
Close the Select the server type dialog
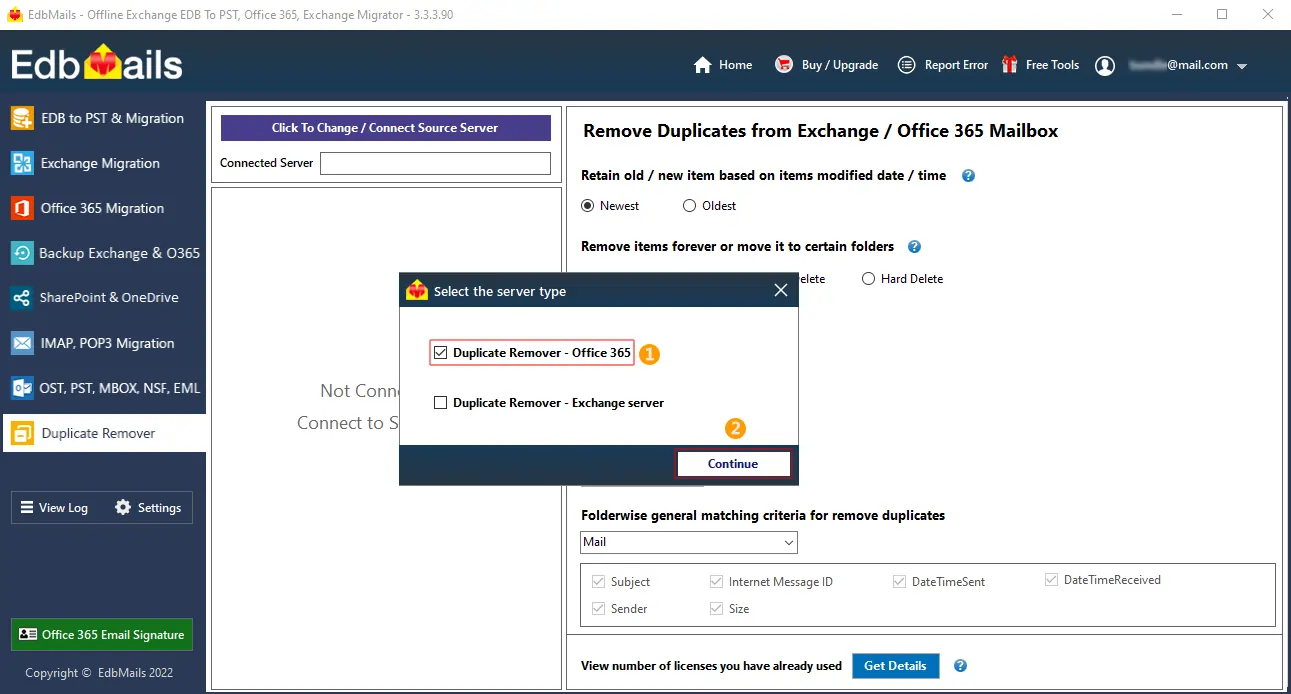(781, 291)
